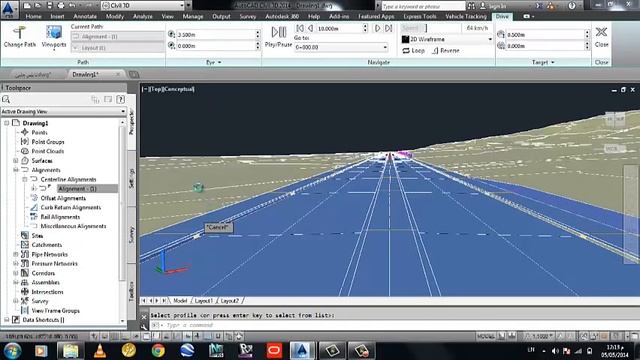
Task: Step forward one increment in Navigate
Action: tap(378, 28)
